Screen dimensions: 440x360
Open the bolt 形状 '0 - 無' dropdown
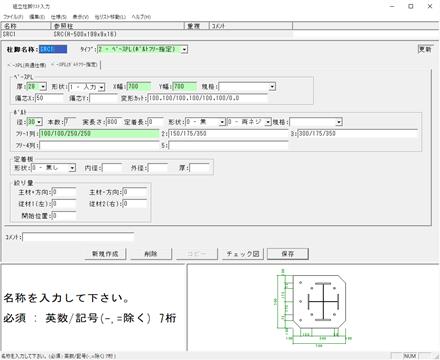coord(222,122)
